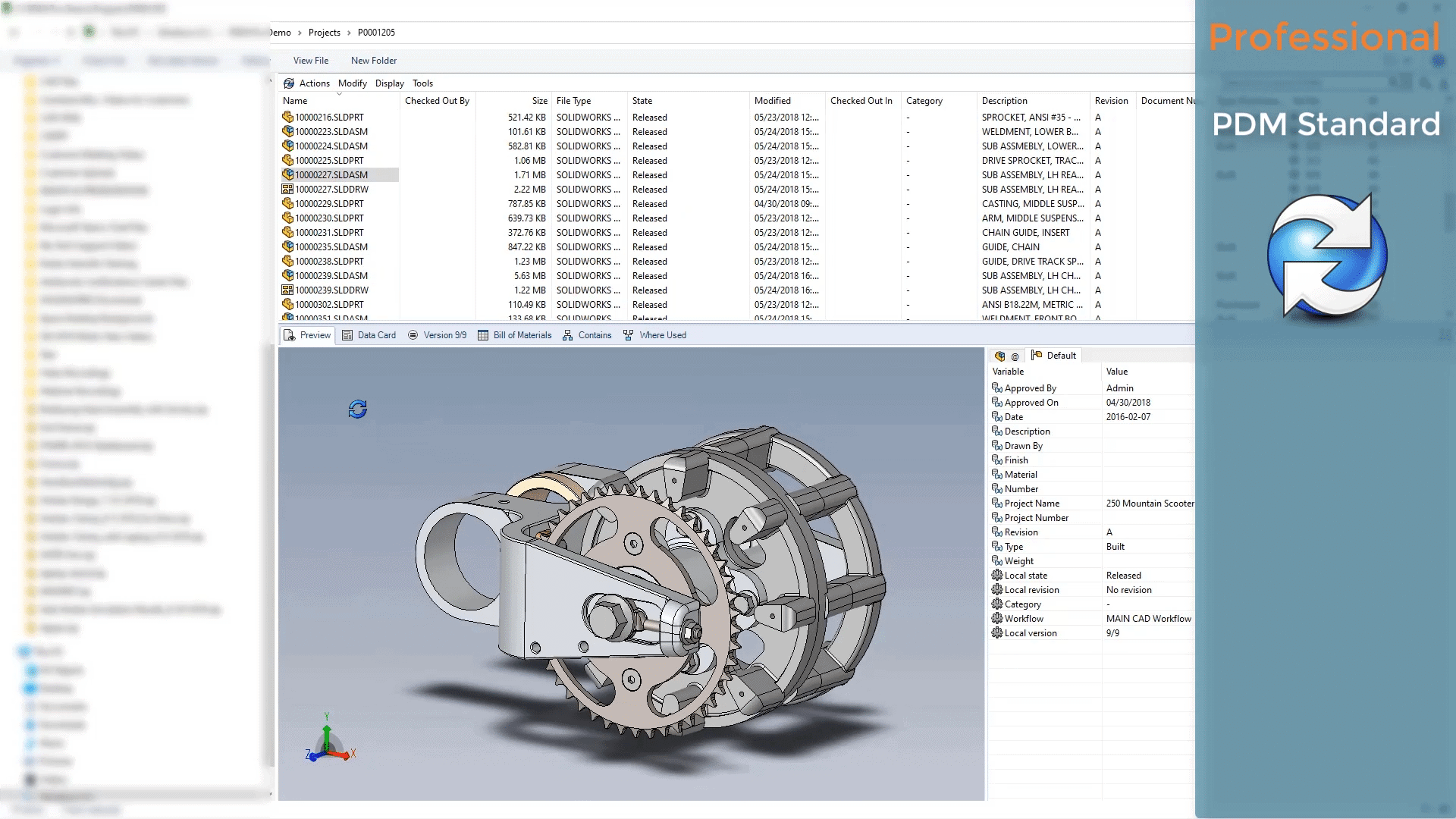Screen dimensions: 1456x819
Task: Click the 250 Mountain Scooter project name value
Action: point(1150,504)
